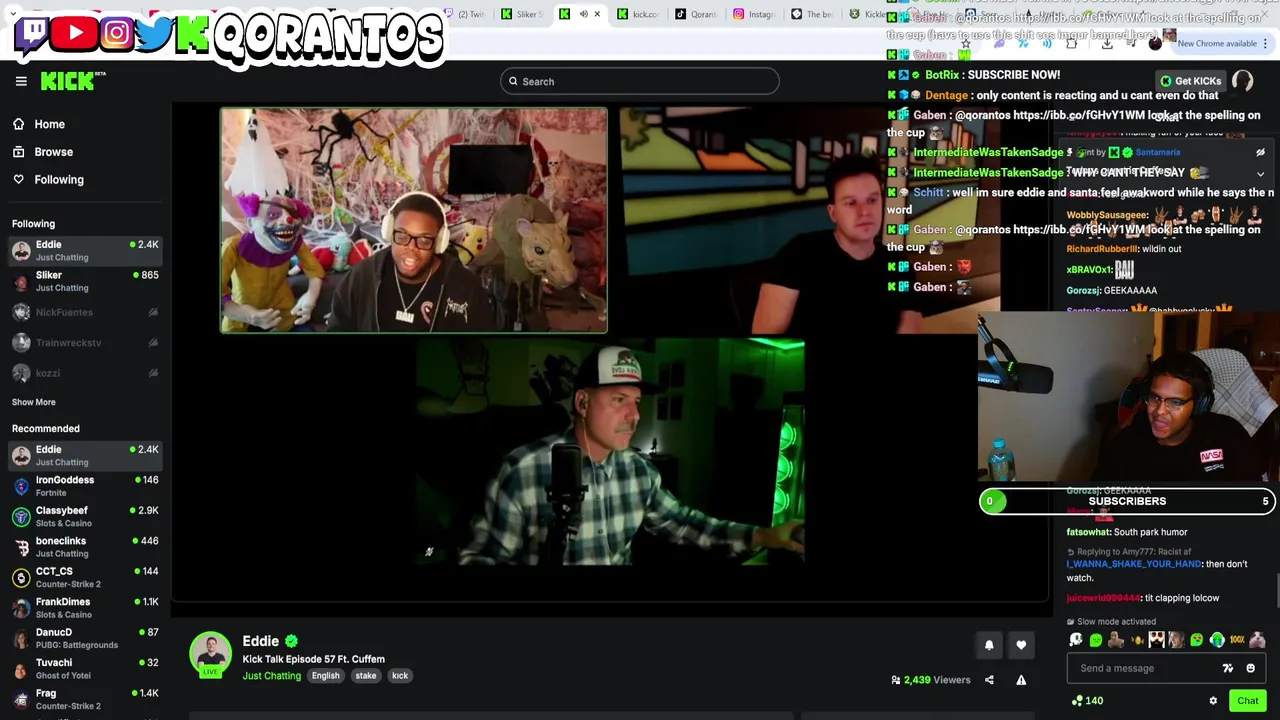Expand the Following list with Show more
The image size is (1280, 720).
click(33, 402)
